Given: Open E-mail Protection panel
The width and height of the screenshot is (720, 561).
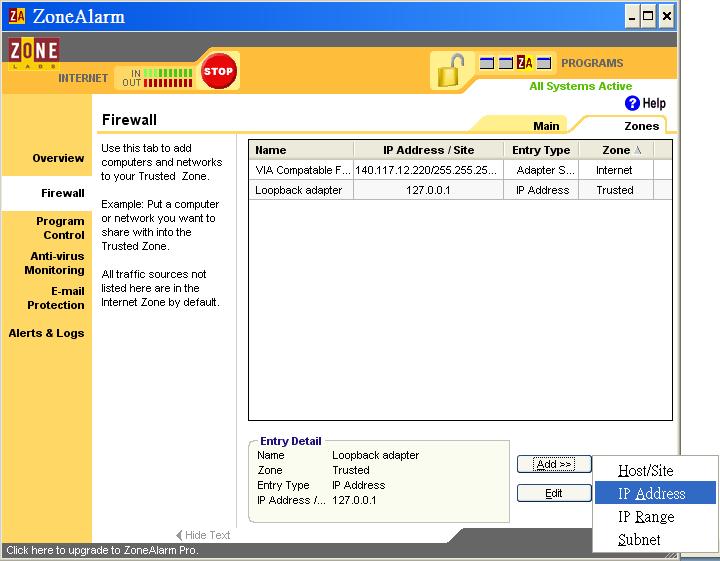Looking at the screenshot, I should [56, 298].
